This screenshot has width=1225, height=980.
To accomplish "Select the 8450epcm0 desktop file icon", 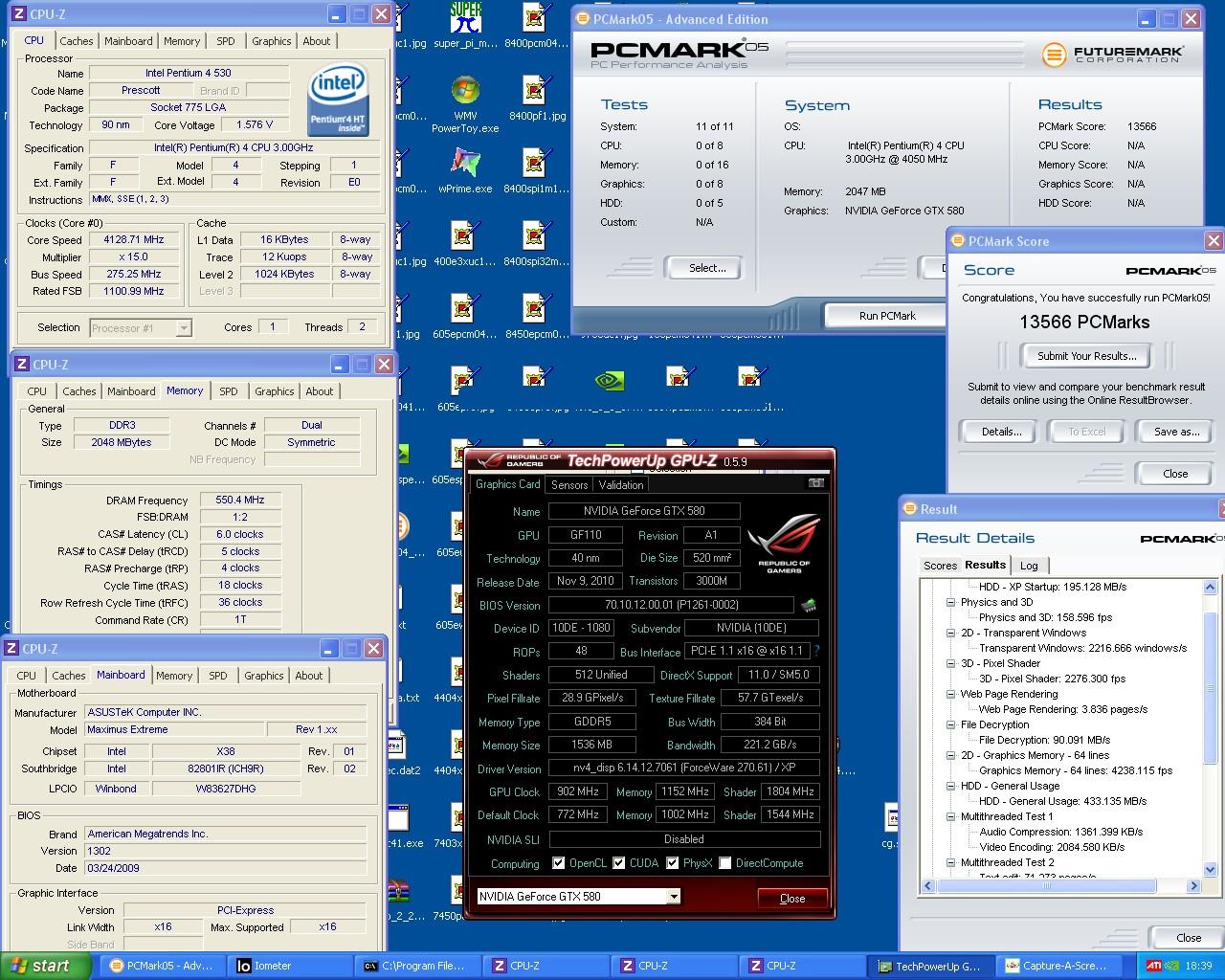I will (x=536, y=317).
